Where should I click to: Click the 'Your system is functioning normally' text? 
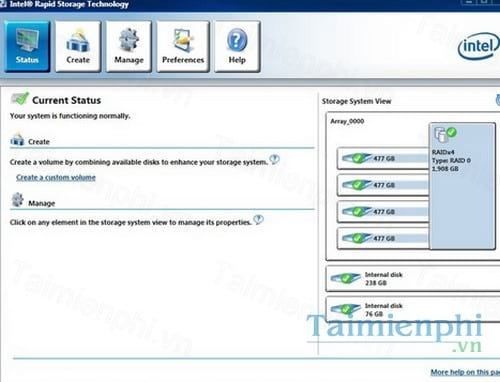[x=70, y=116]
